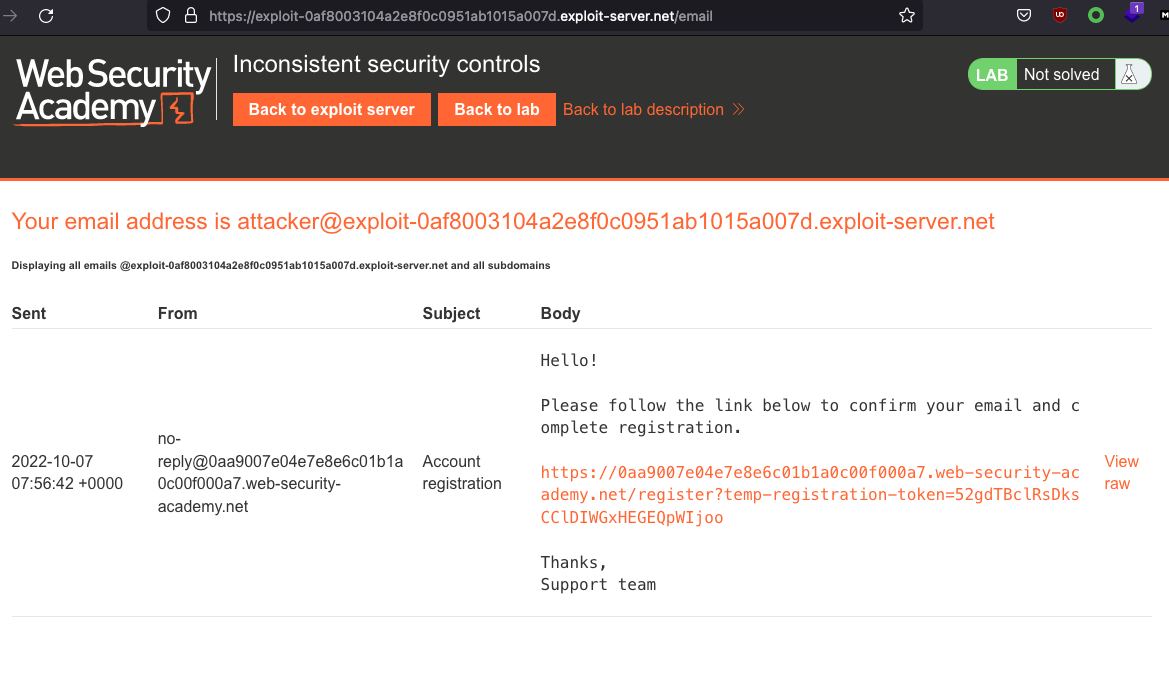The image size is (1169, 686).
Task: Click the browser reload button
Action: (46, 16)
